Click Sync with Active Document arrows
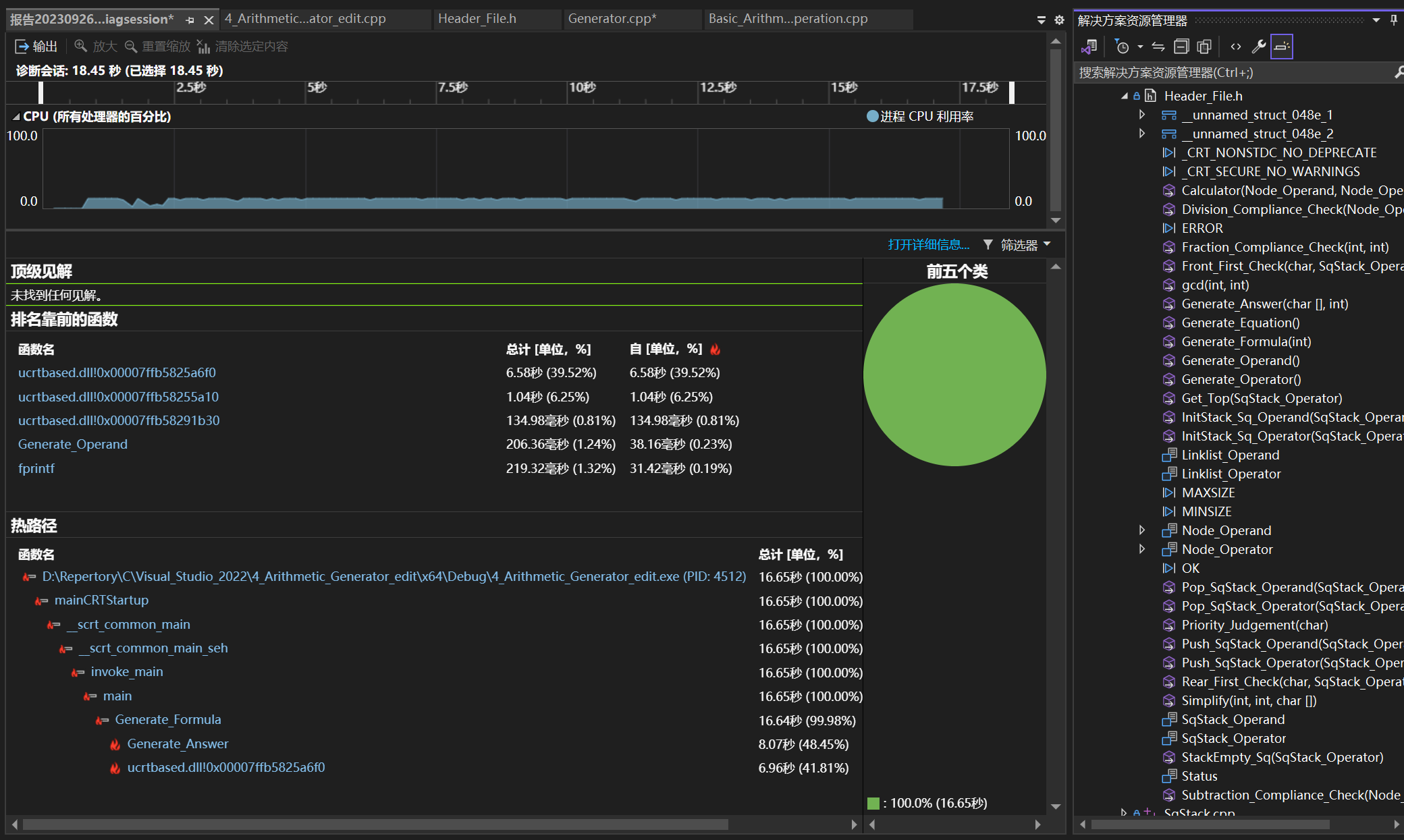The height and width of the screenshot is (840, 1404). coord(1158,47)
